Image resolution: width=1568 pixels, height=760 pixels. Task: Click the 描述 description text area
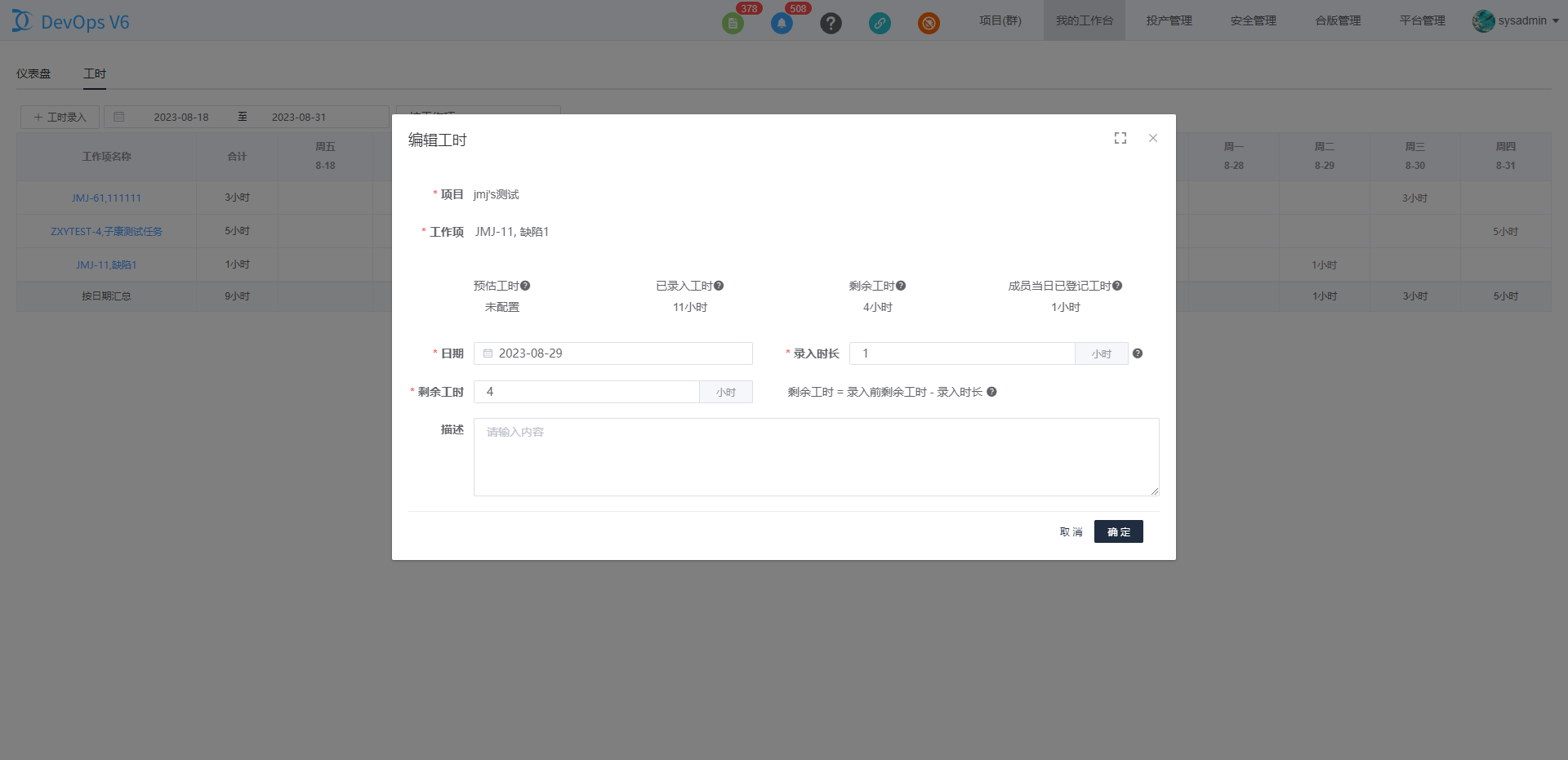(816, 457)
